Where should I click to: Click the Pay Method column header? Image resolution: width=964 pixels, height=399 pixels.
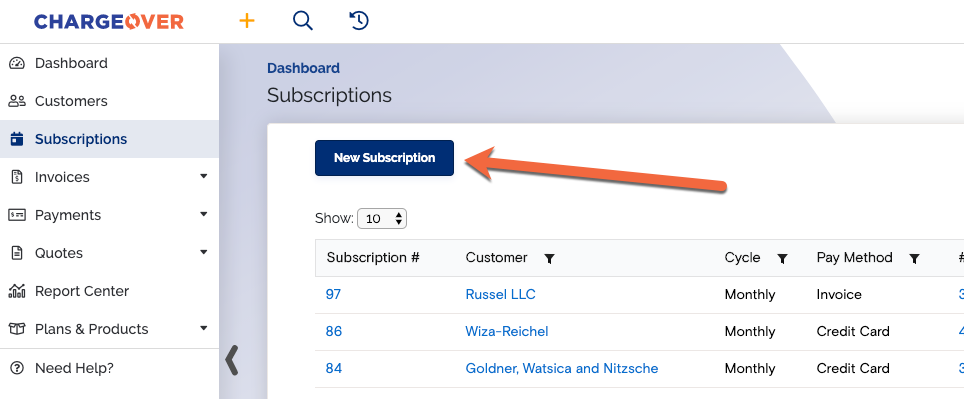tap(855, 258)
